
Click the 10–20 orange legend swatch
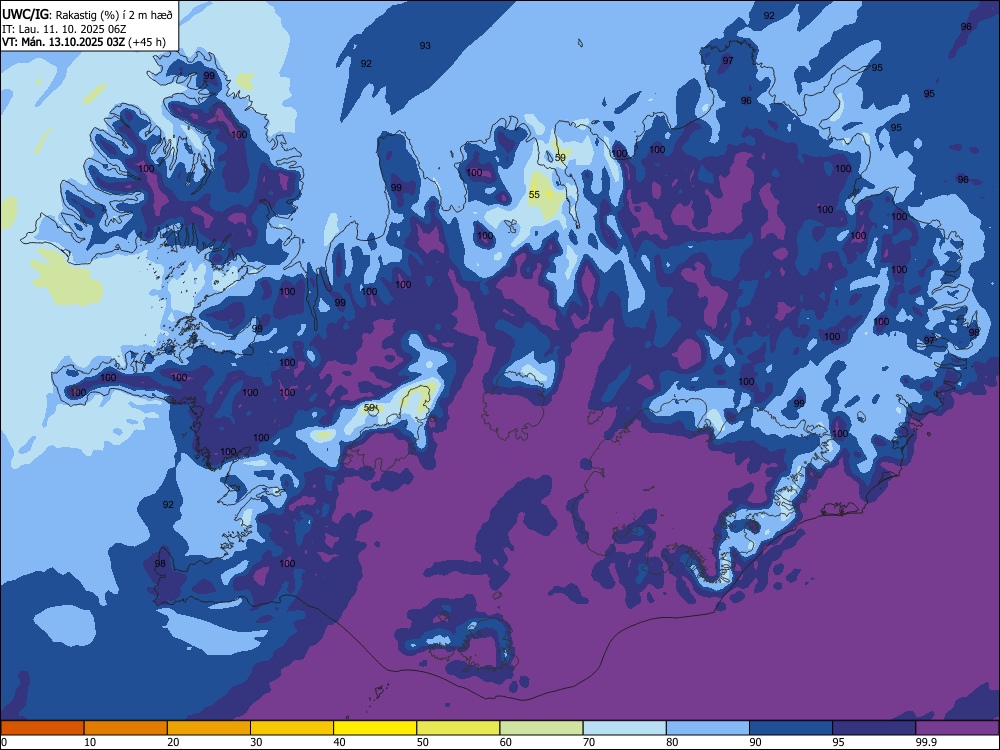pos(126,728)
